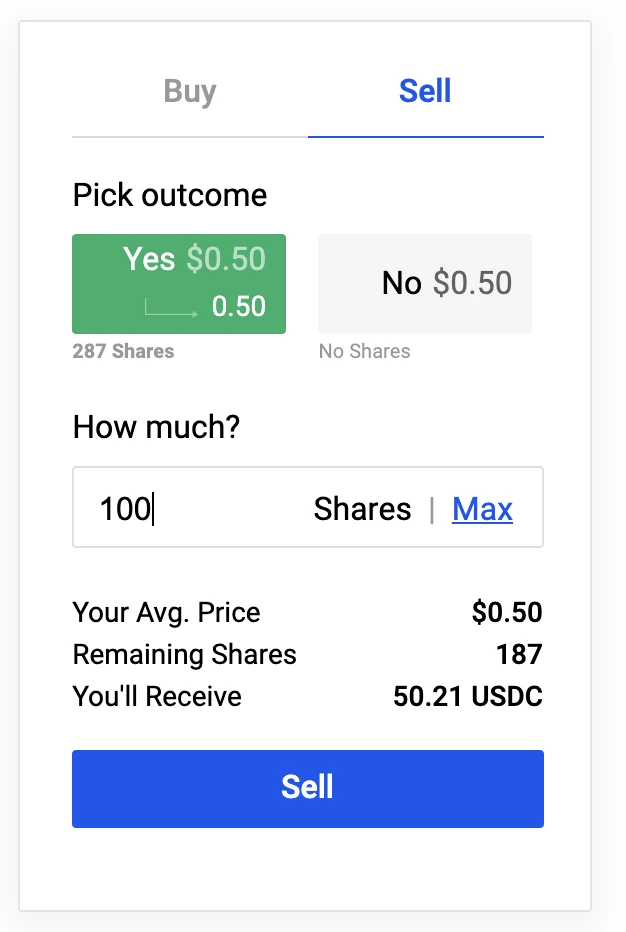The image size is (626, 932).
Task: Use the Max link for shares
Action: (x=482, y=509)
